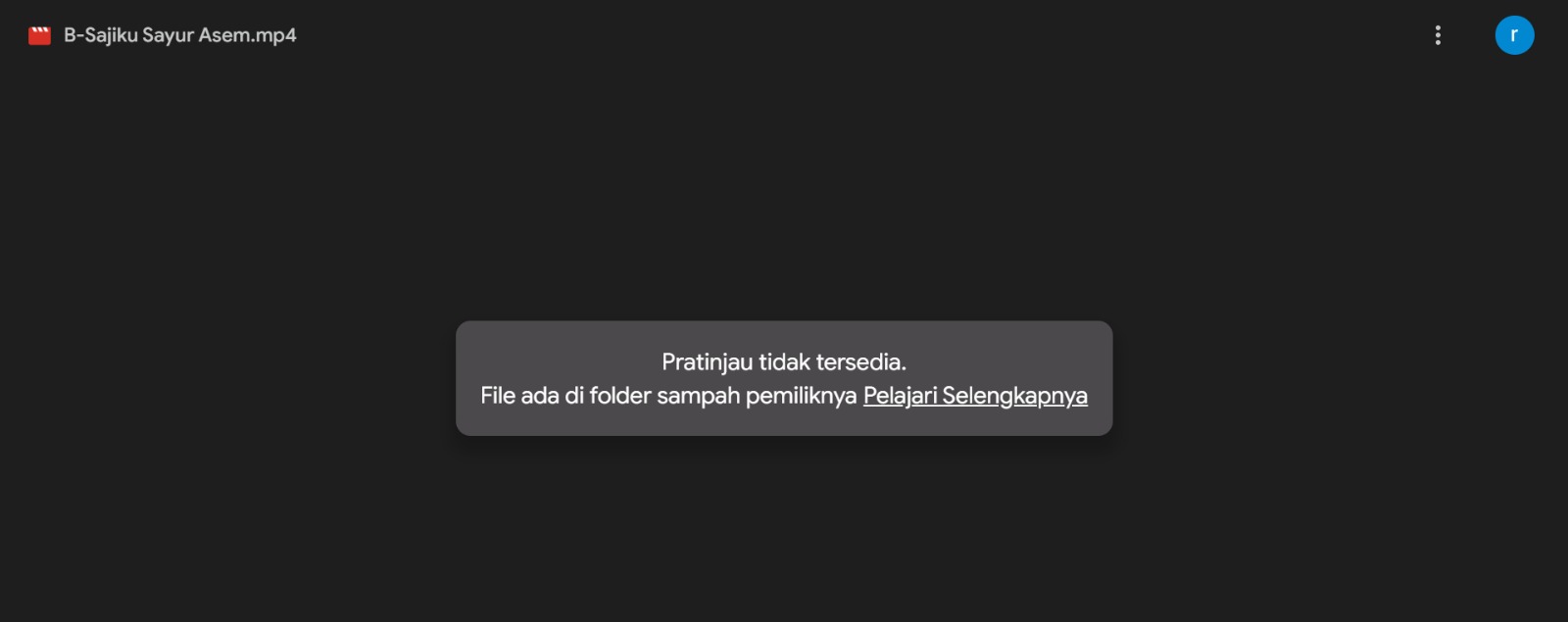
Task: Click the gray preview-unavailable dialog box
Action: coord(784,378)
